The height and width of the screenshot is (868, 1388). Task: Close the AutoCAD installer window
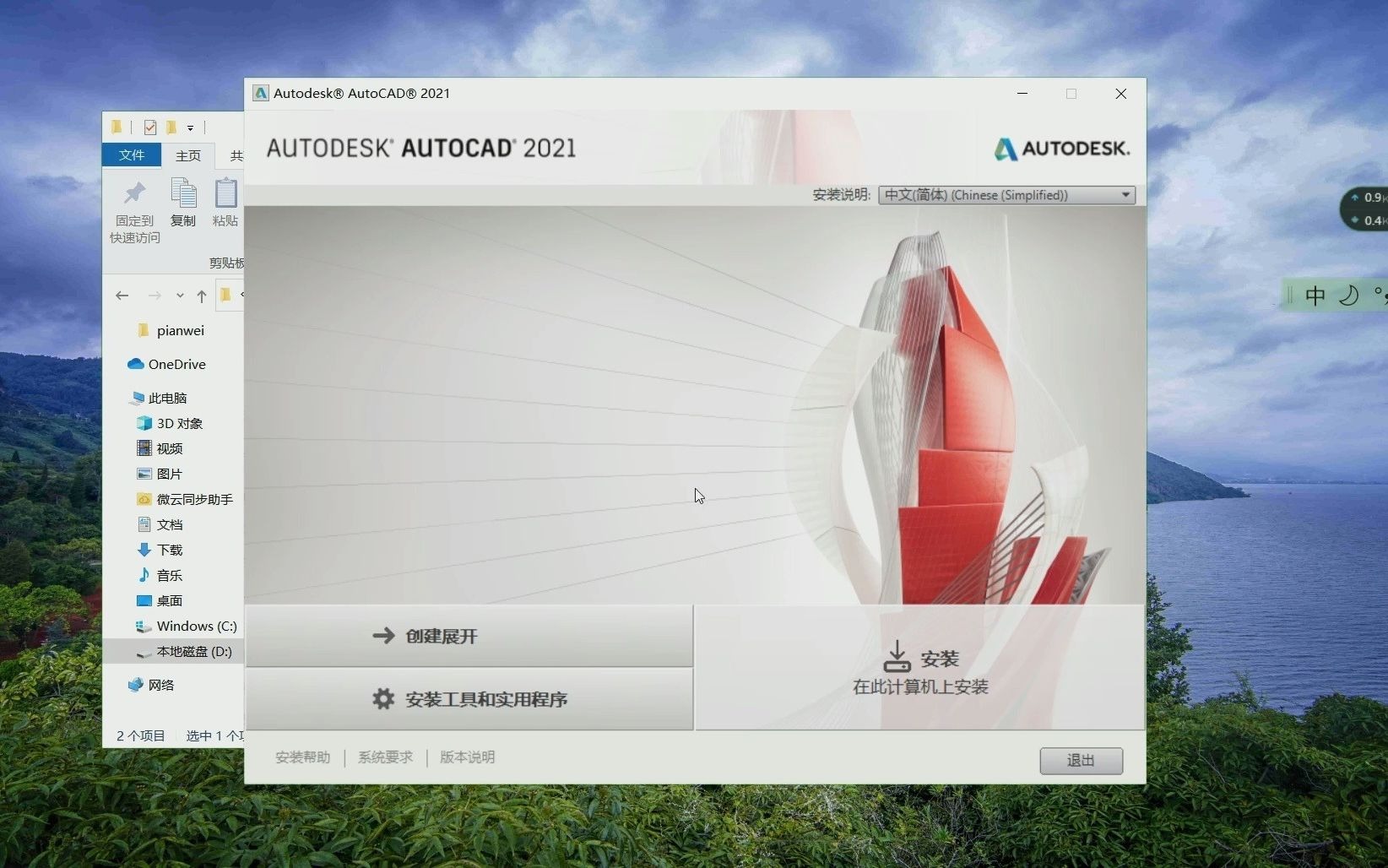coord(1121,94)
